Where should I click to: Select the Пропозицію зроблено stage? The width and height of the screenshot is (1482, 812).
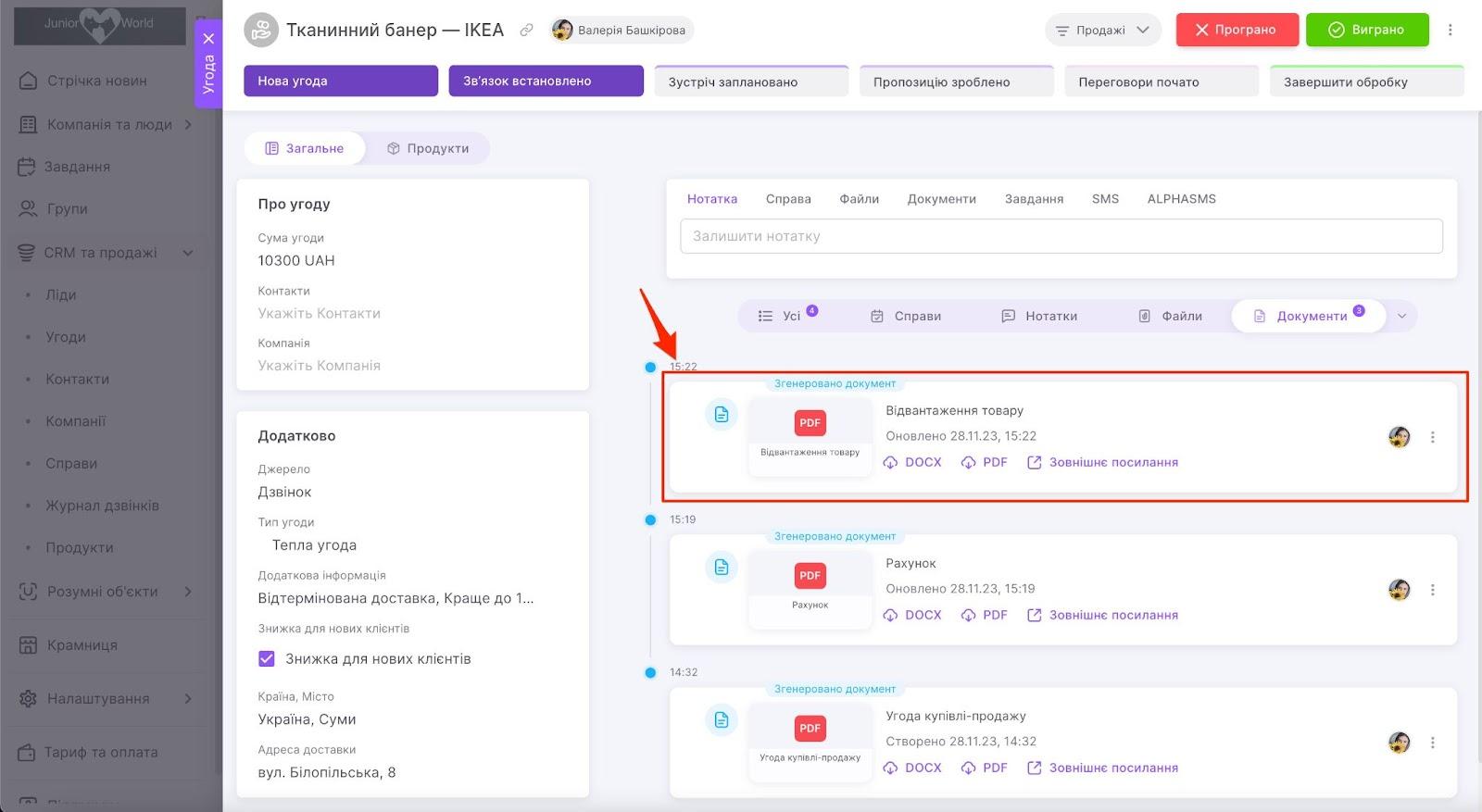coord(957,81)
